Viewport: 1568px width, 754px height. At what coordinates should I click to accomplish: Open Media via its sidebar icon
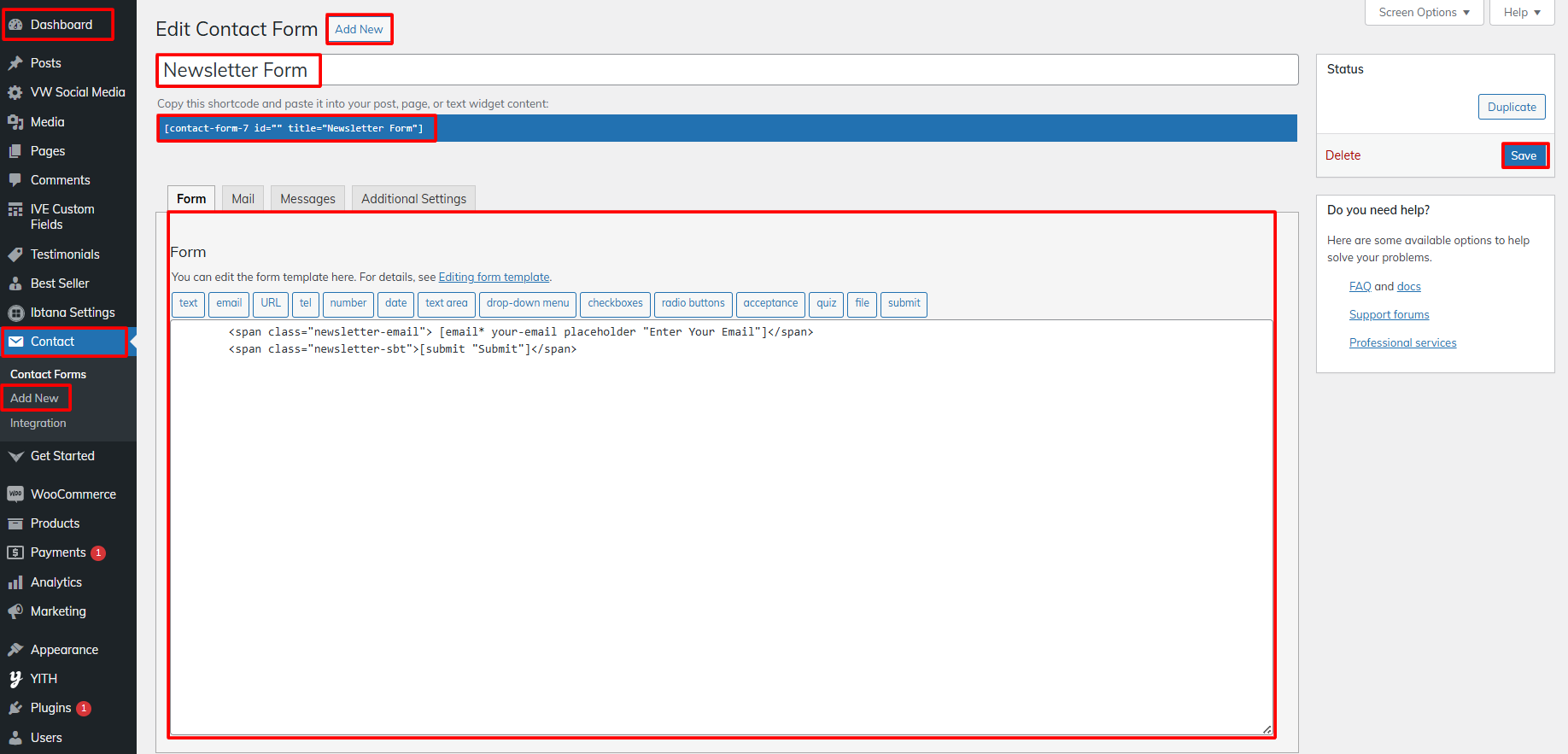point(15,122)
